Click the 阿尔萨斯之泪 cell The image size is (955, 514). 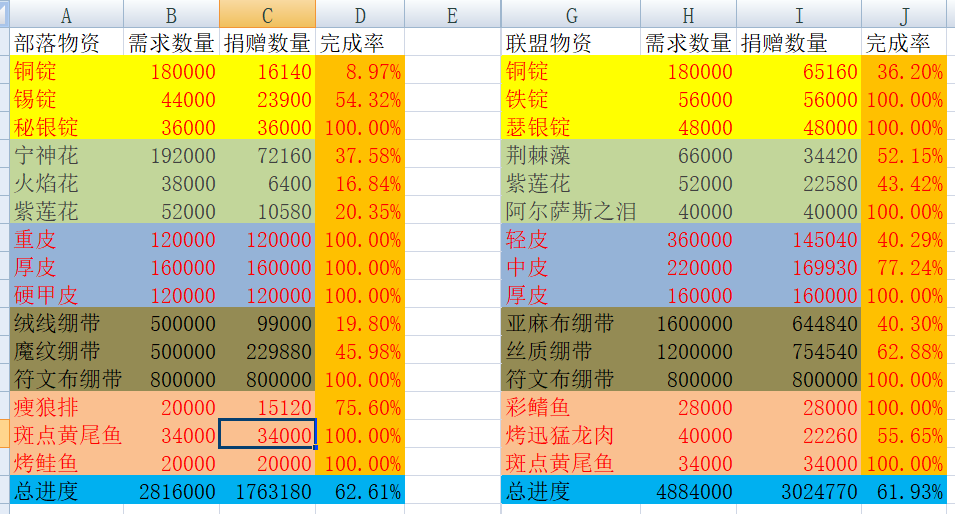[570, 211]
